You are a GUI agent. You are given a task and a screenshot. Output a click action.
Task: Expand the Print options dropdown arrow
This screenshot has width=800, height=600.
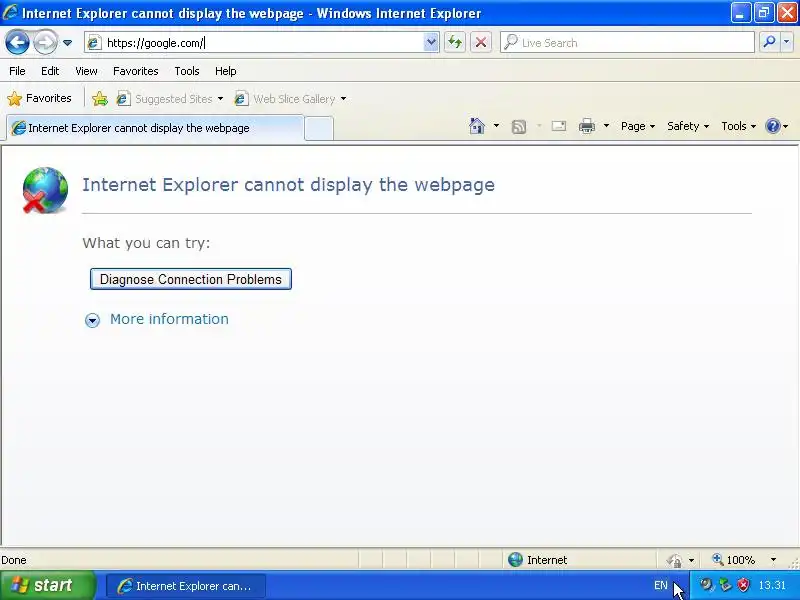[606, 126]
